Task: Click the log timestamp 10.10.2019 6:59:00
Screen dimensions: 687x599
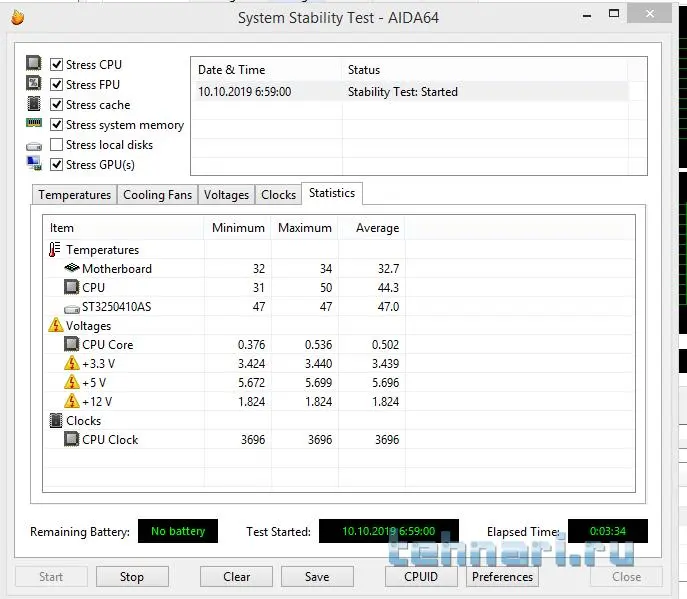Action: [x=244, y=92]
